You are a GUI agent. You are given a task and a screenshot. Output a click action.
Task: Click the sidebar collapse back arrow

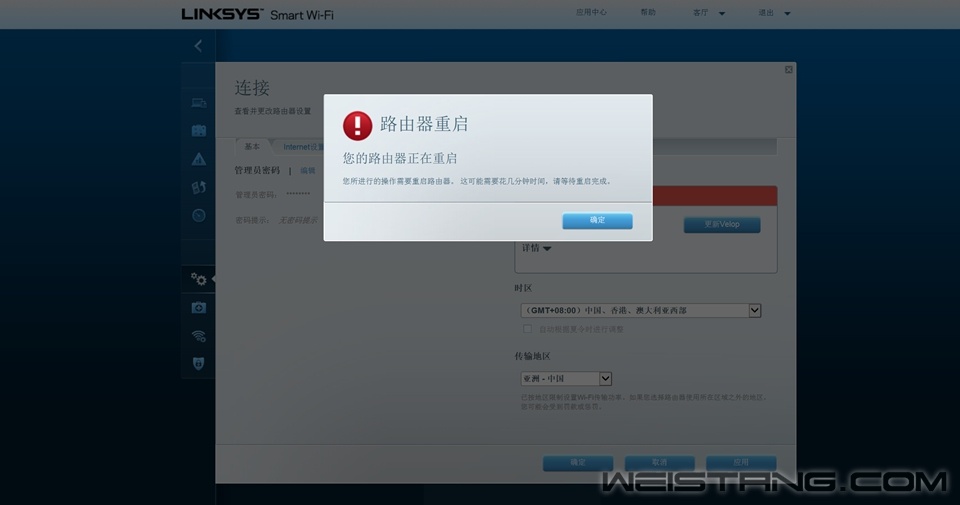pos(198,46)
